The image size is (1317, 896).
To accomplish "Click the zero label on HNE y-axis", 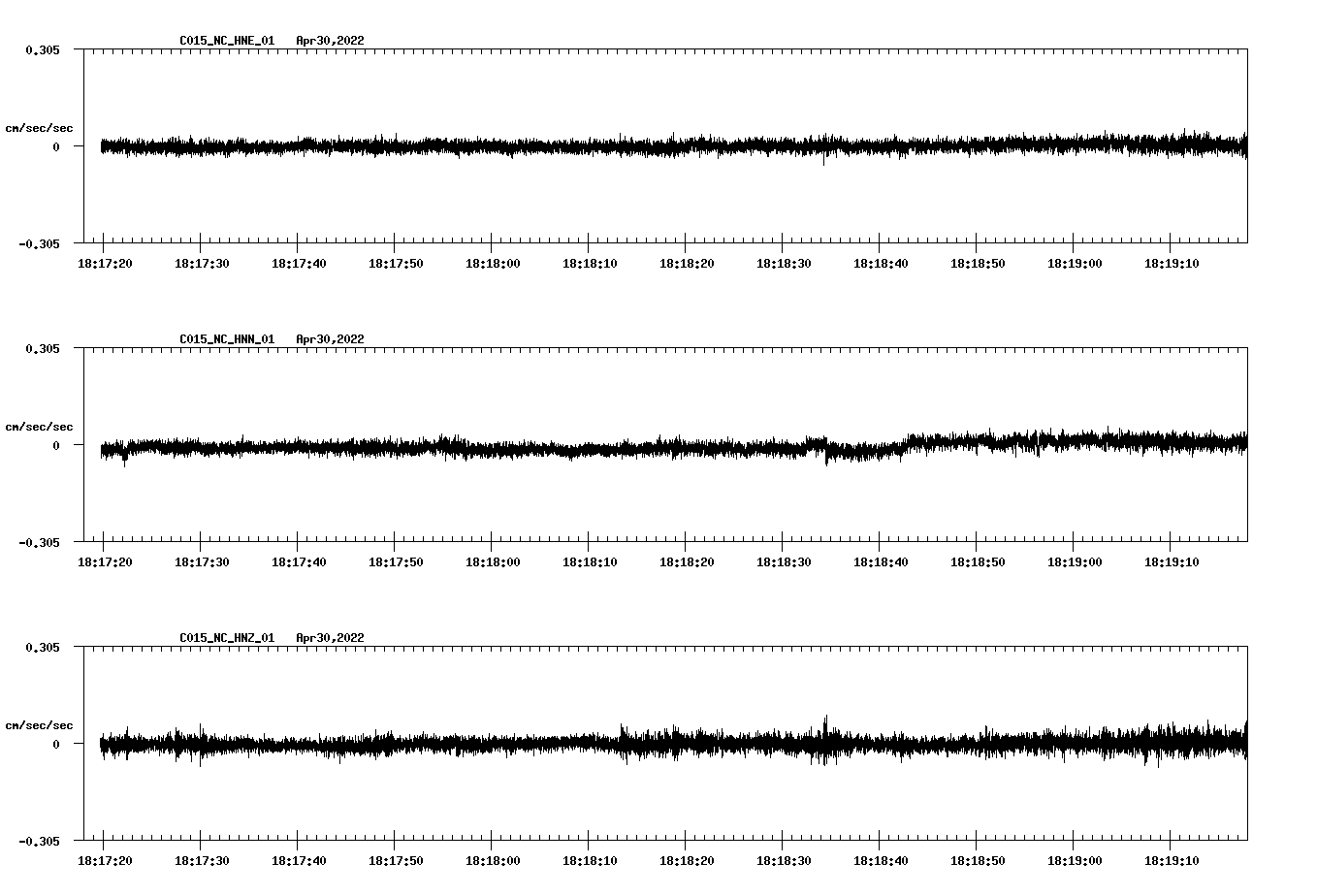I will 56,147.
